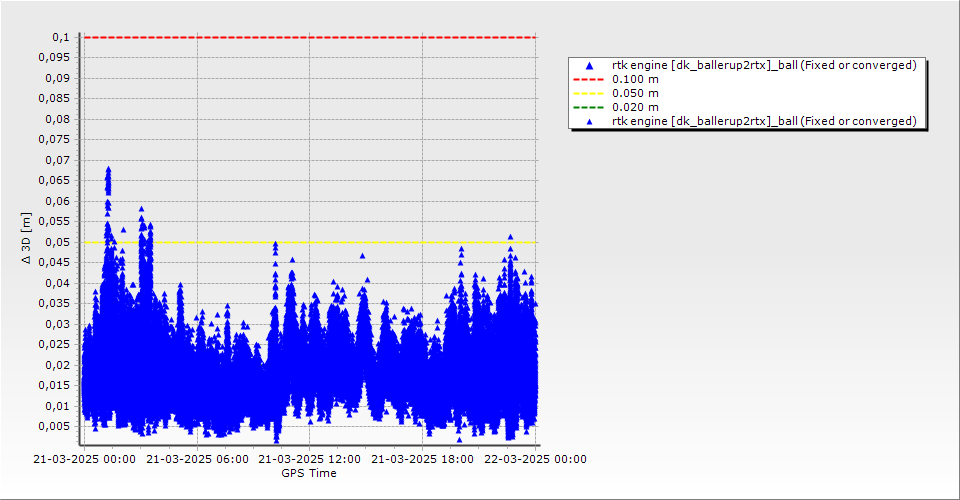The width and height of the screenshot is (960, 500).
Task: Click the '0.020 m' legend label
Action: click(x=636, y=107)
